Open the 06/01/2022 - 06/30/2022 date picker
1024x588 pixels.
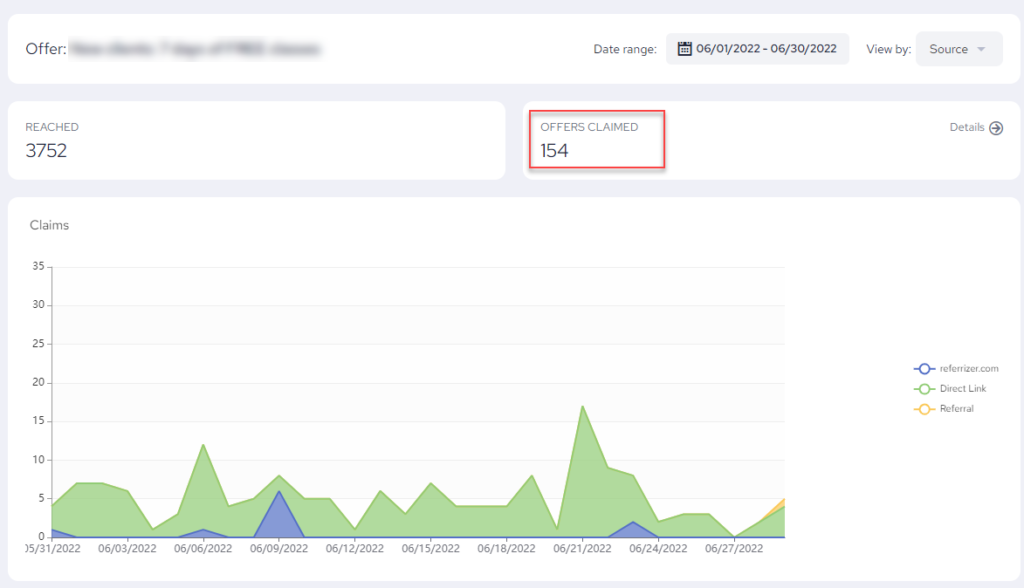tap(766, 49)
